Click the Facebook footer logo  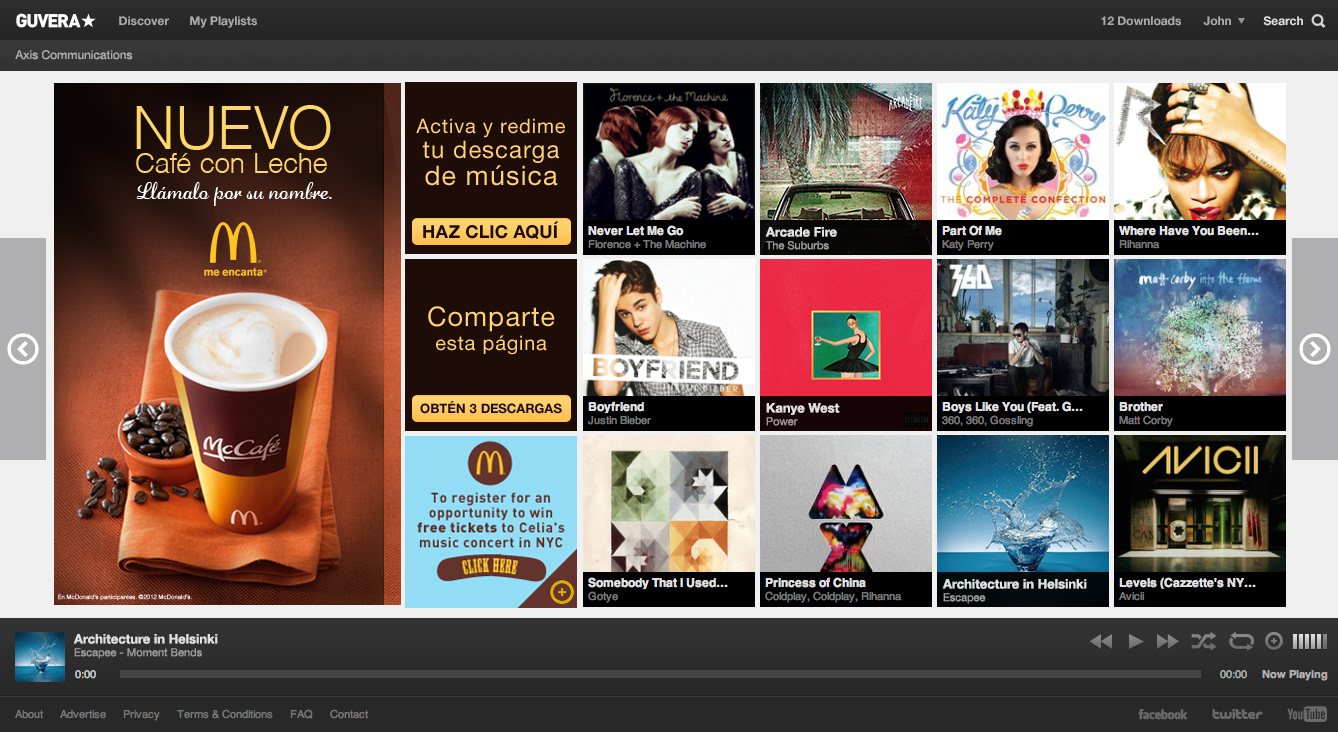(x=1162, y=714)
